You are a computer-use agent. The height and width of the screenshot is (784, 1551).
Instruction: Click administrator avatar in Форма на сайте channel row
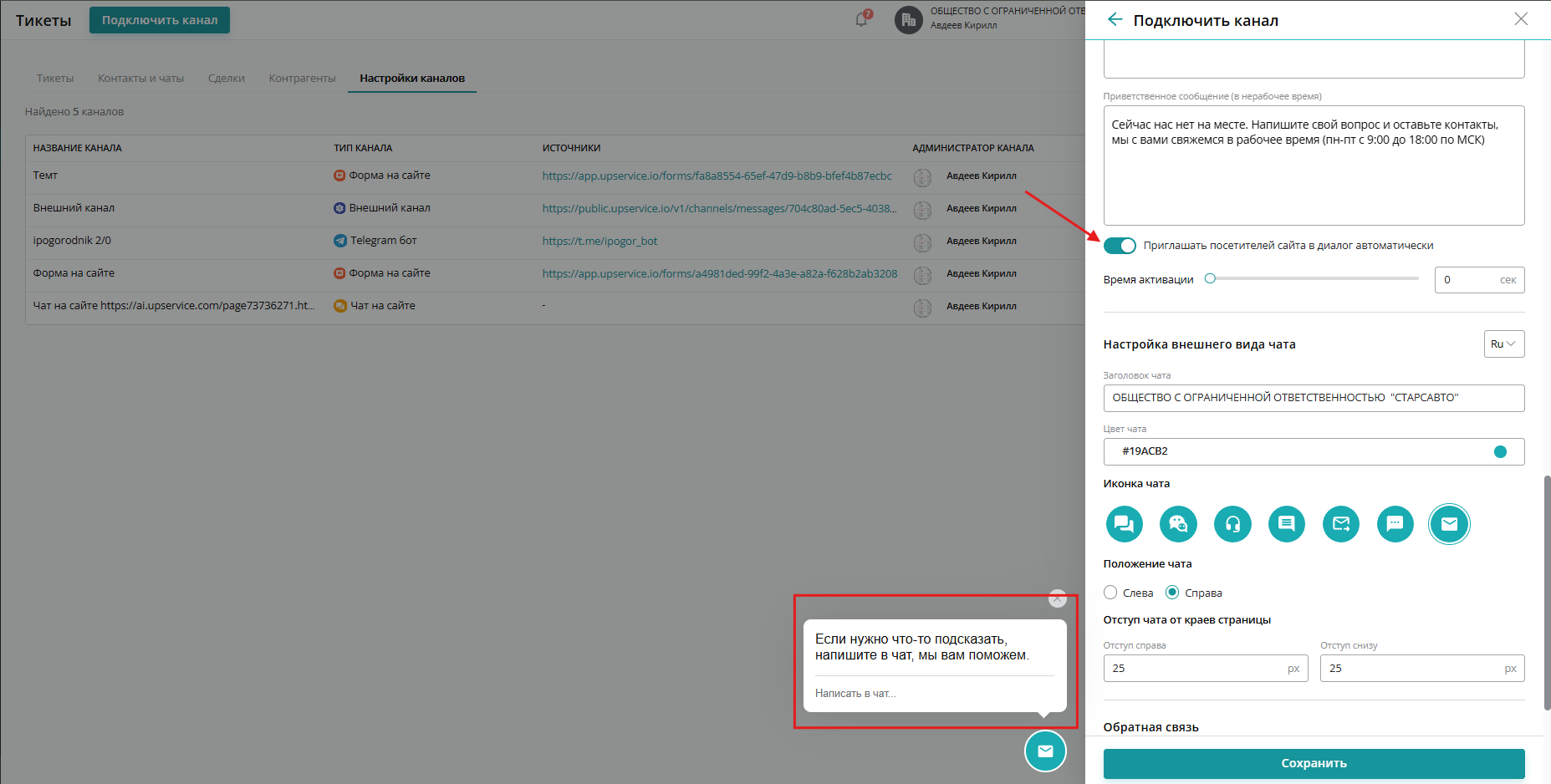[922, 275]
